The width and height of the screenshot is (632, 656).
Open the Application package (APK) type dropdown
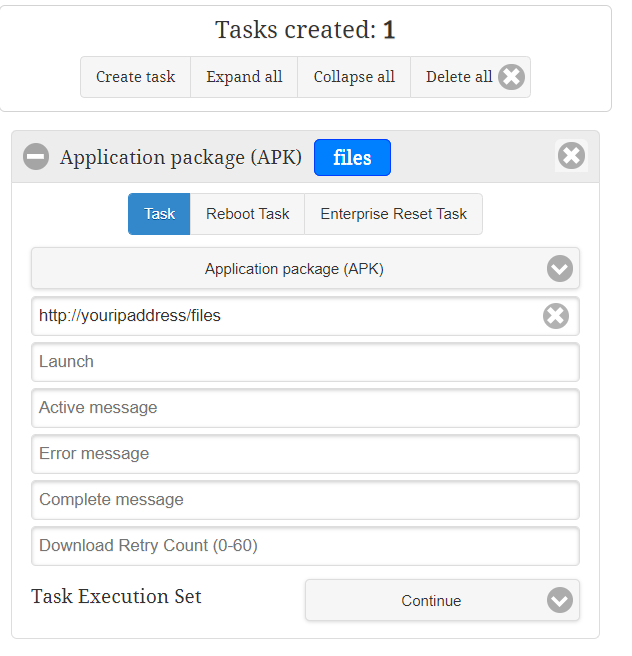pyautogui.click(x=305, y=268)
